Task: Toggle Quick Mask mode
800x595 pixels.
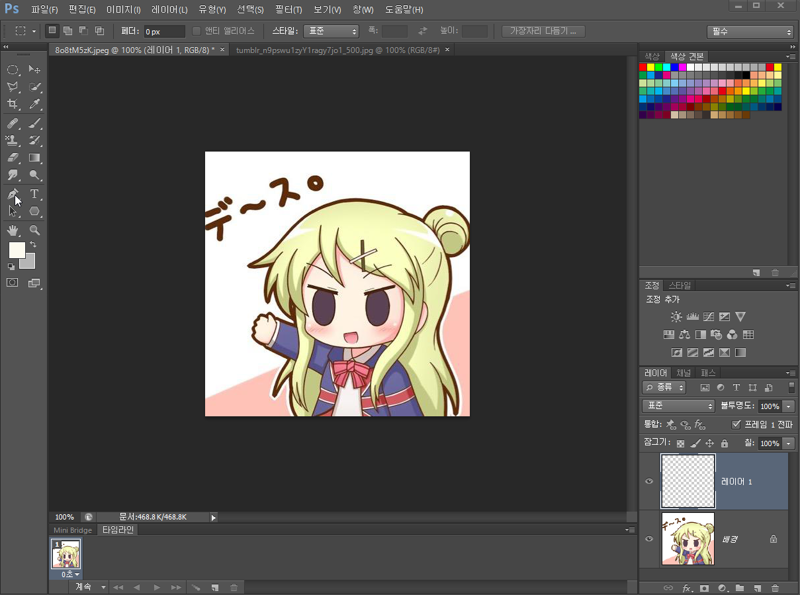Action: (x=12, y=283)
